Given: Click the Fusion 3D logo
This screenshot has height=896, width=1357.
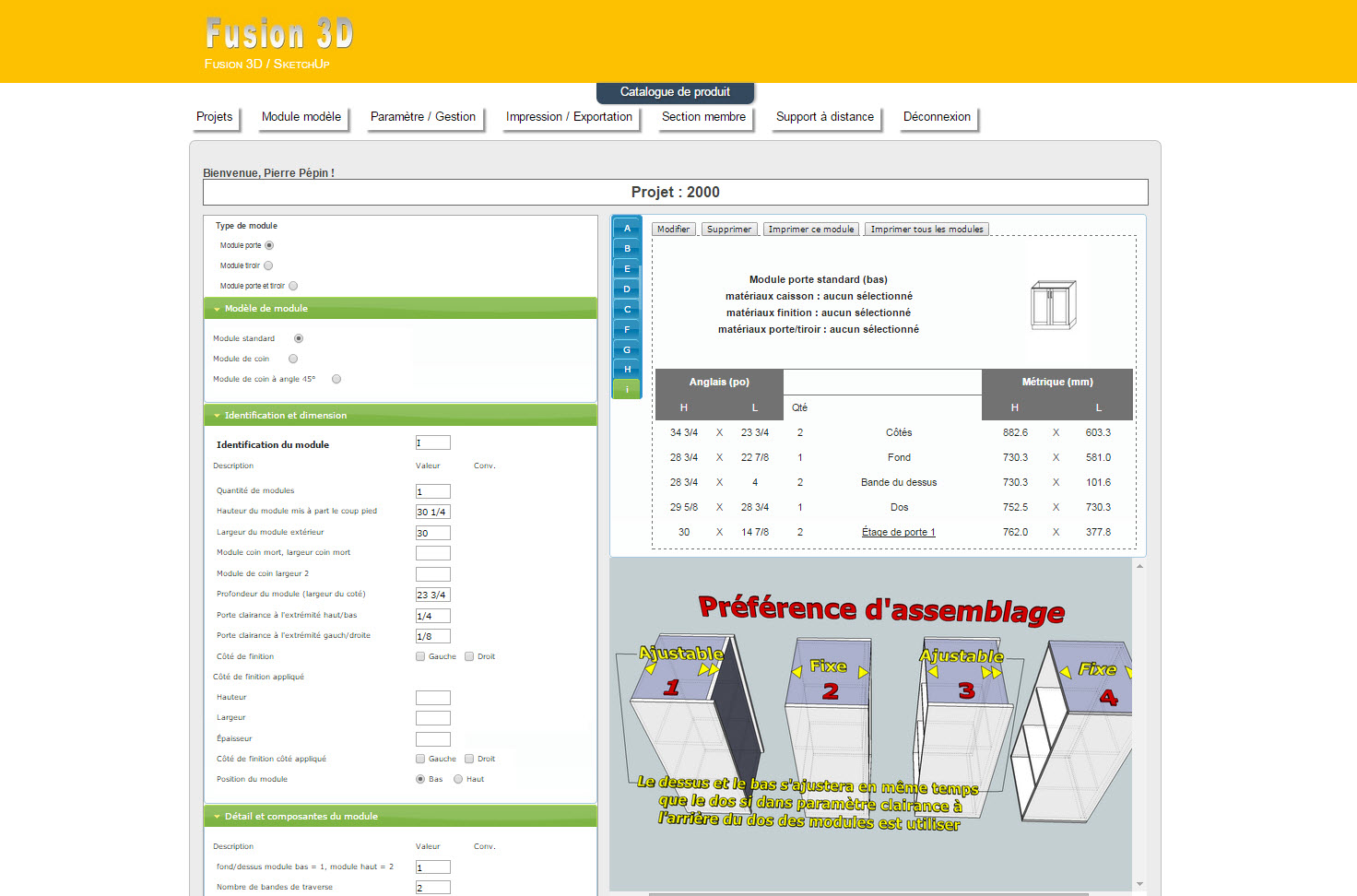Looking at the screenshot, I should click(279, 35).
